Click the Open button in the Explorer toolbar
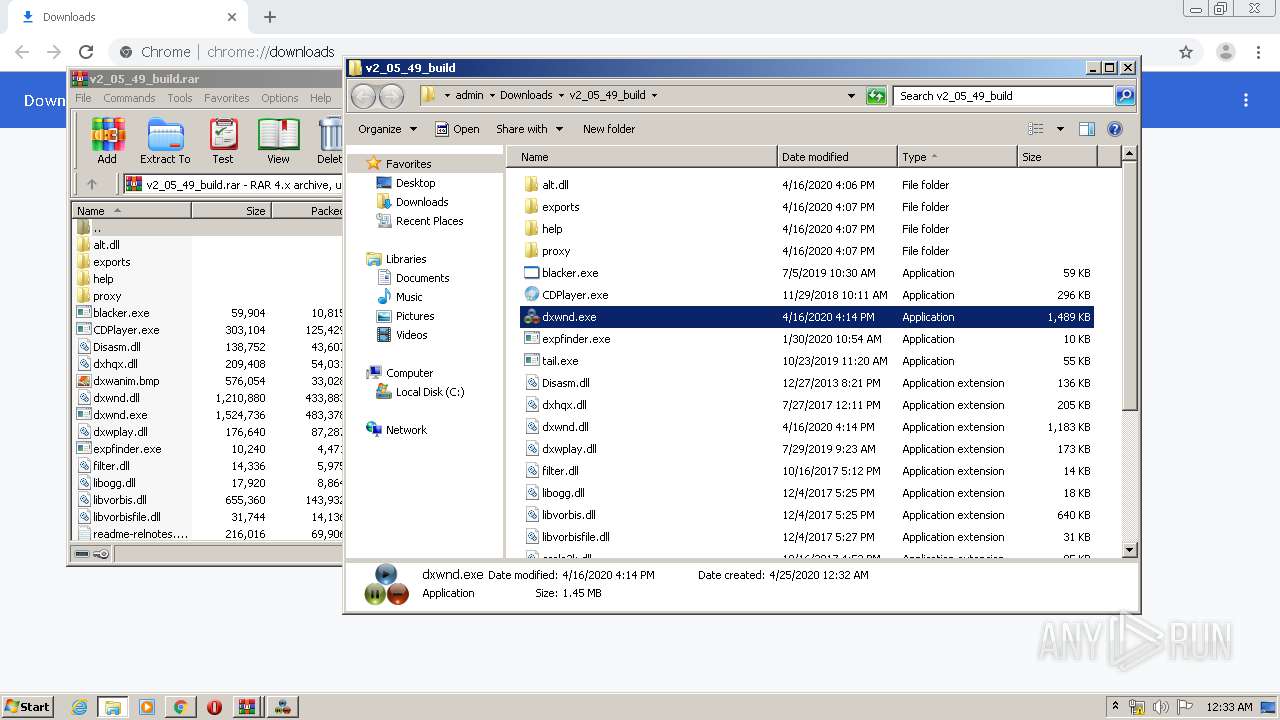 point(457,129)
